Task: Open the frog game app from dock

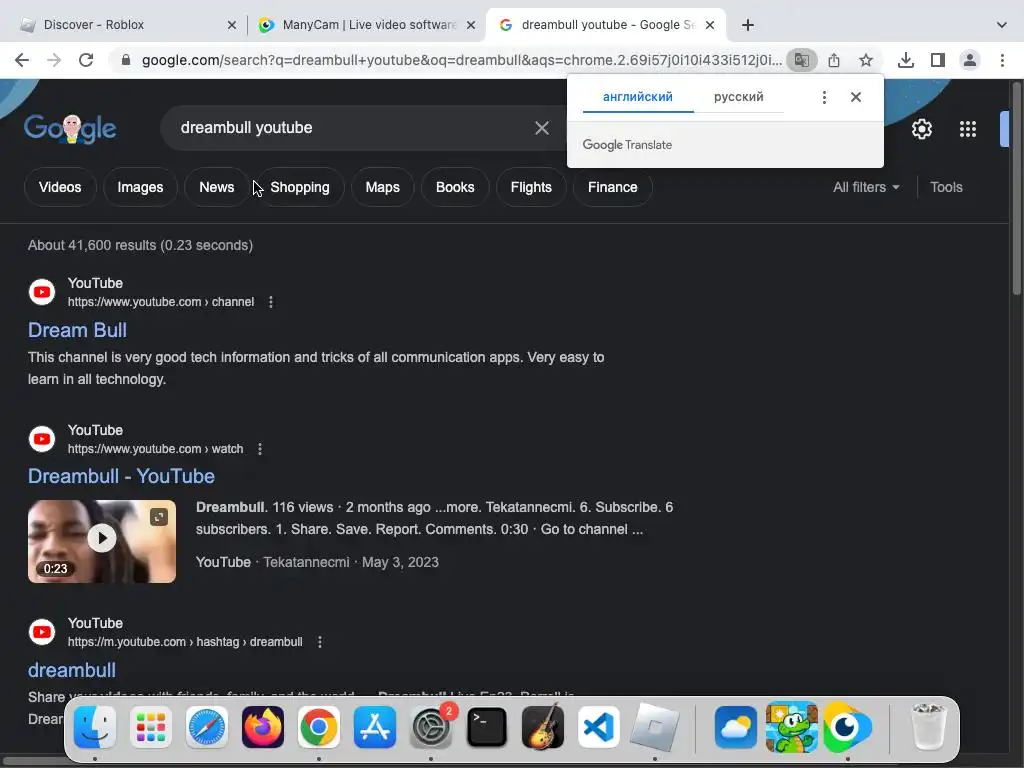Action: (x=792, y=727)
